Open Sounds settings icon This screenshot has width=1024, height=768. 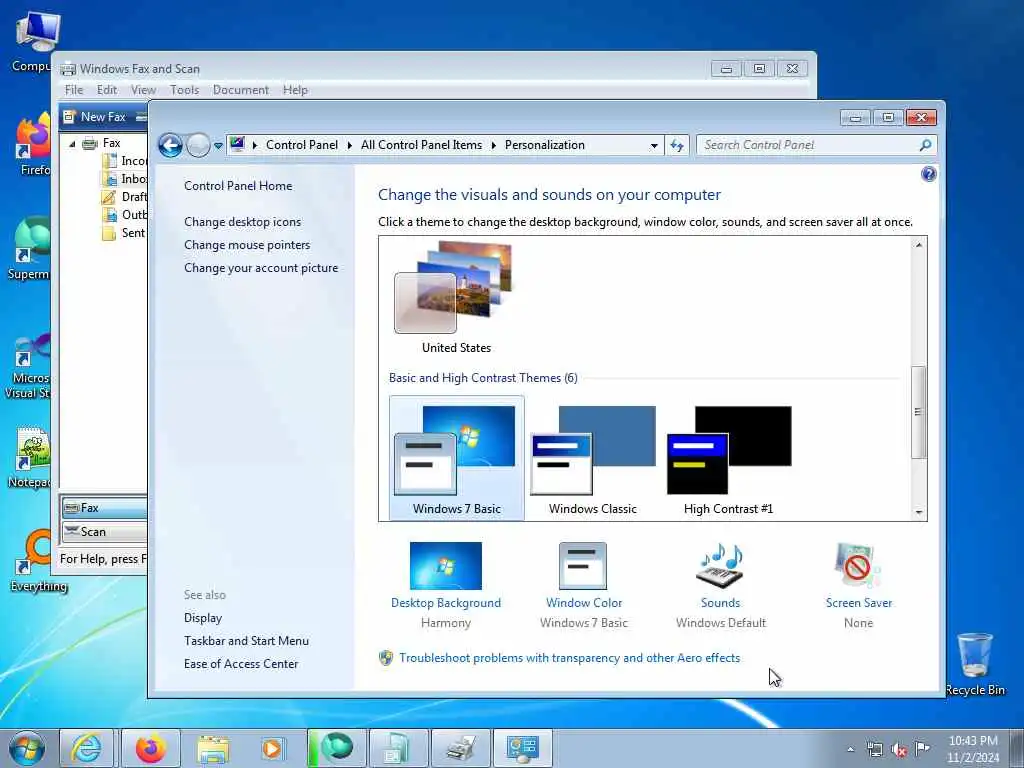(720, 566)
